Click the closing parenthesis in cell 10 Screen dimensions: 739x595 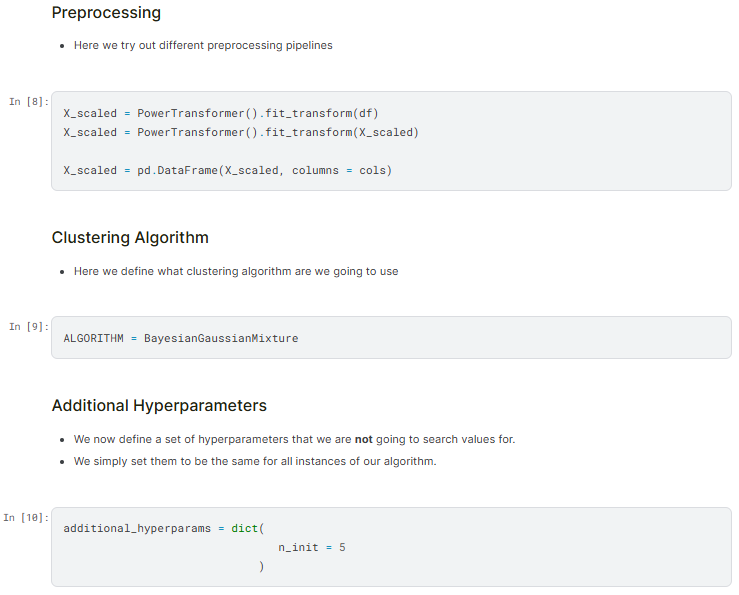tap(261, 566)
